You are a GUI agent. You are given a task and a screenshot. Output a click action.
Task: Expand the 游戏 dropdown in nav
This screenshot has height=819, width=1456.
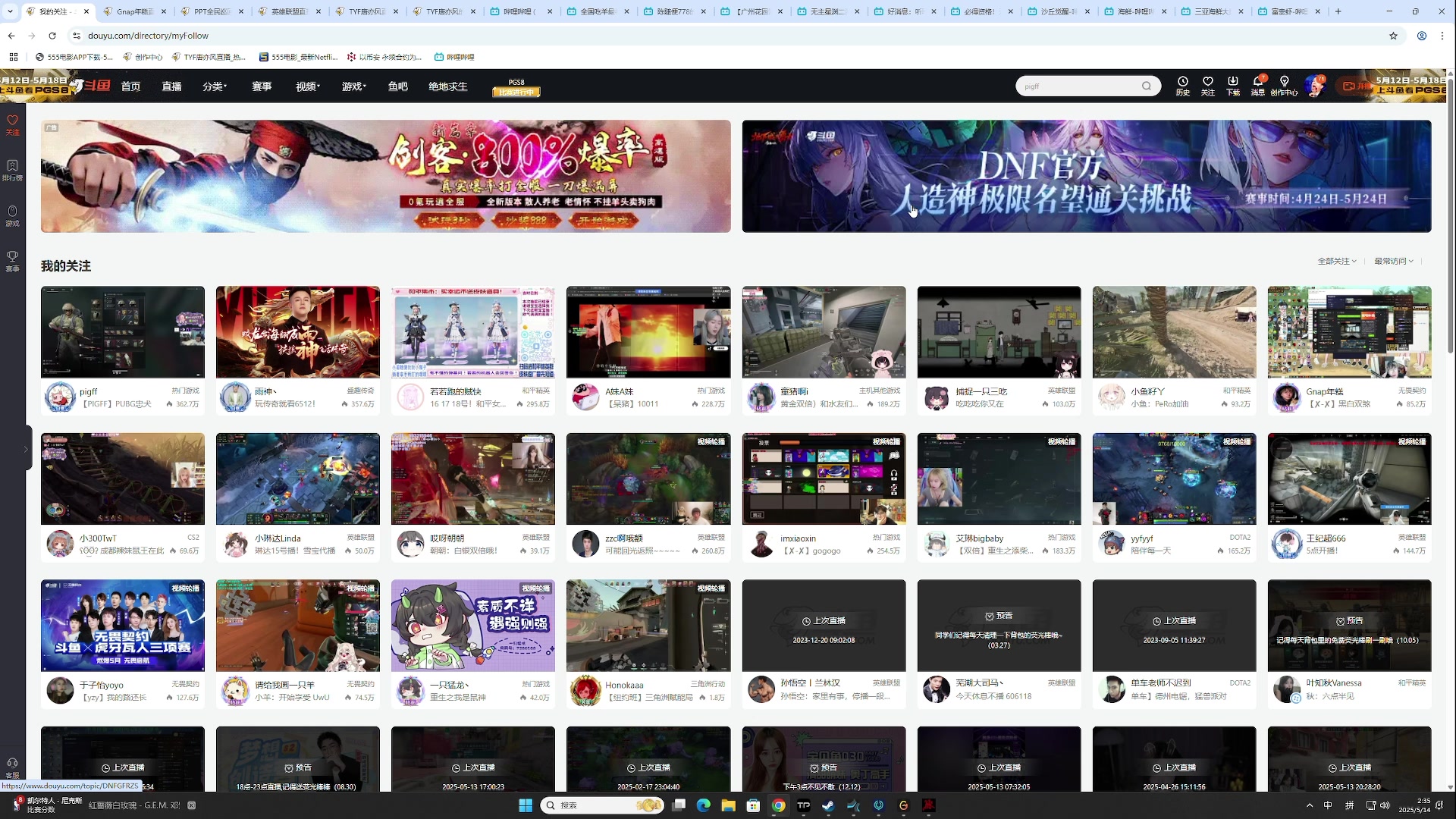coord(354,86)
